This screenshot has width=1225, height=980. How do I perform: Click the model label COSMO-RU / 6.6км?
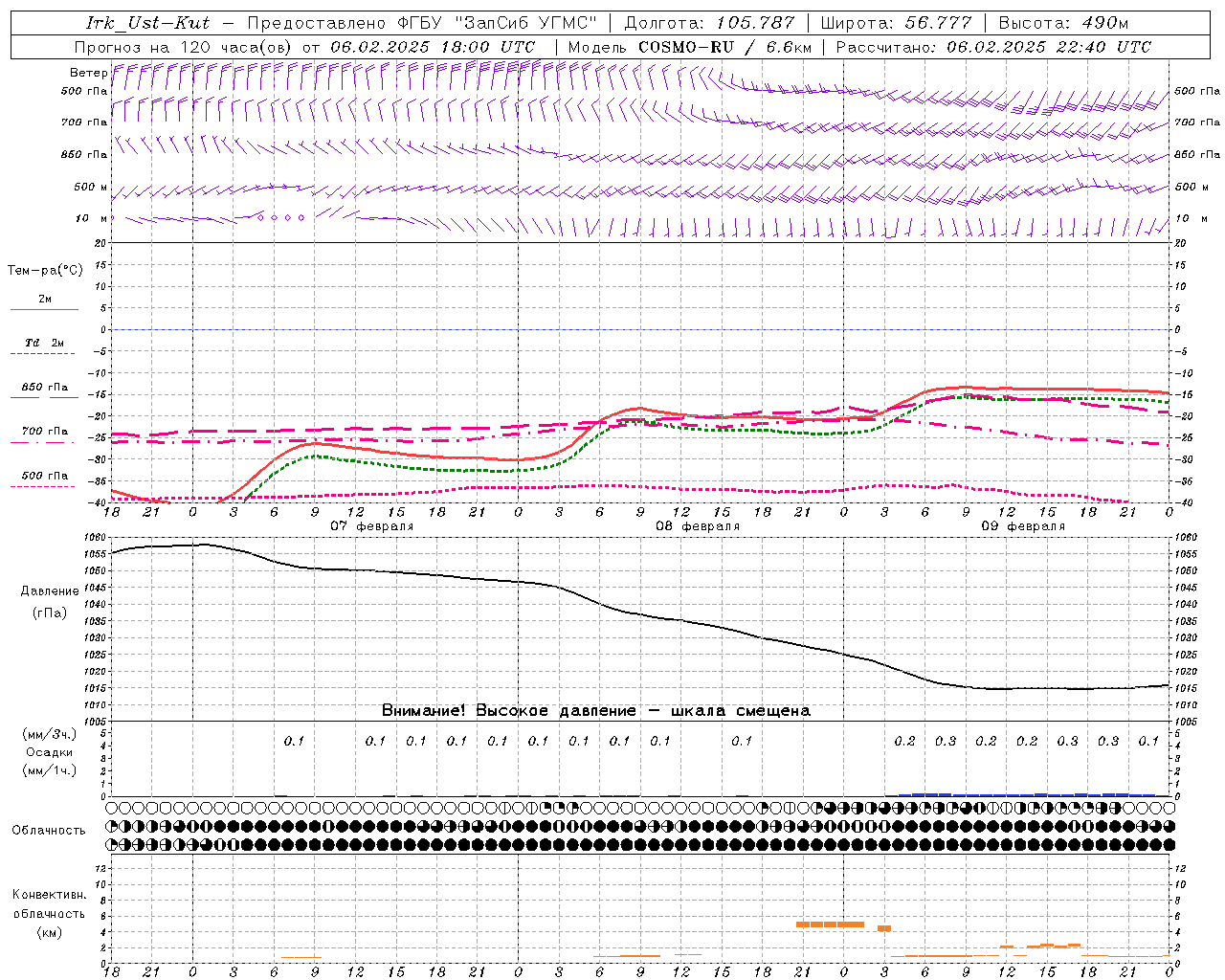point(725,47)
